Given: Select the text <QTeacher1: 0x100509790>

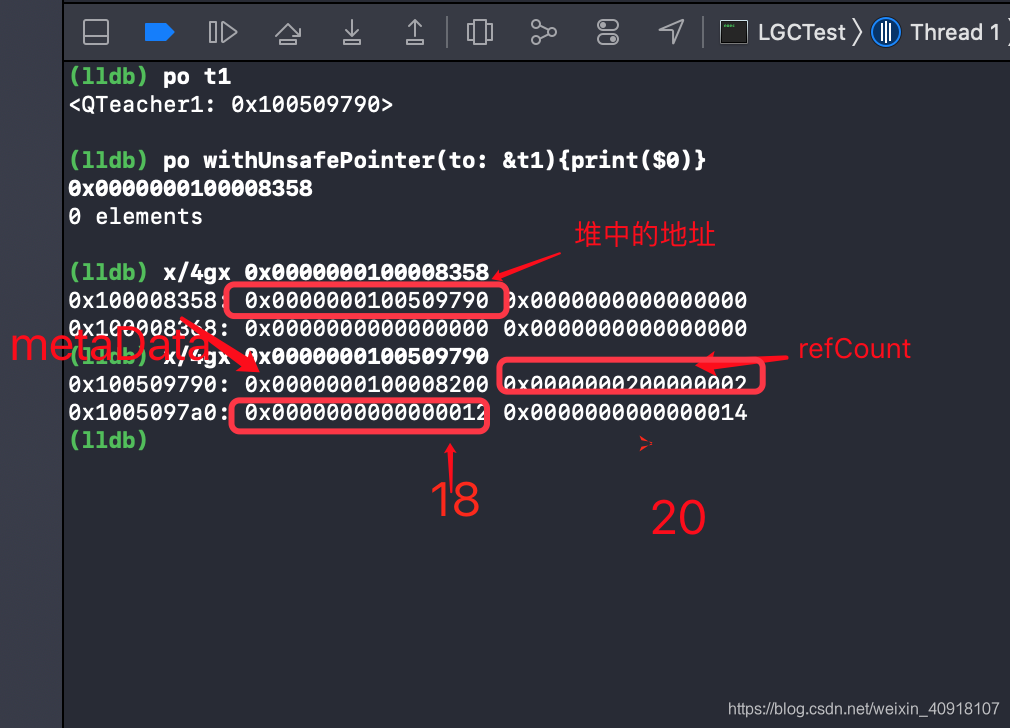Looking at the screenshot, I should pyautogui.click(x=231, y=104).
